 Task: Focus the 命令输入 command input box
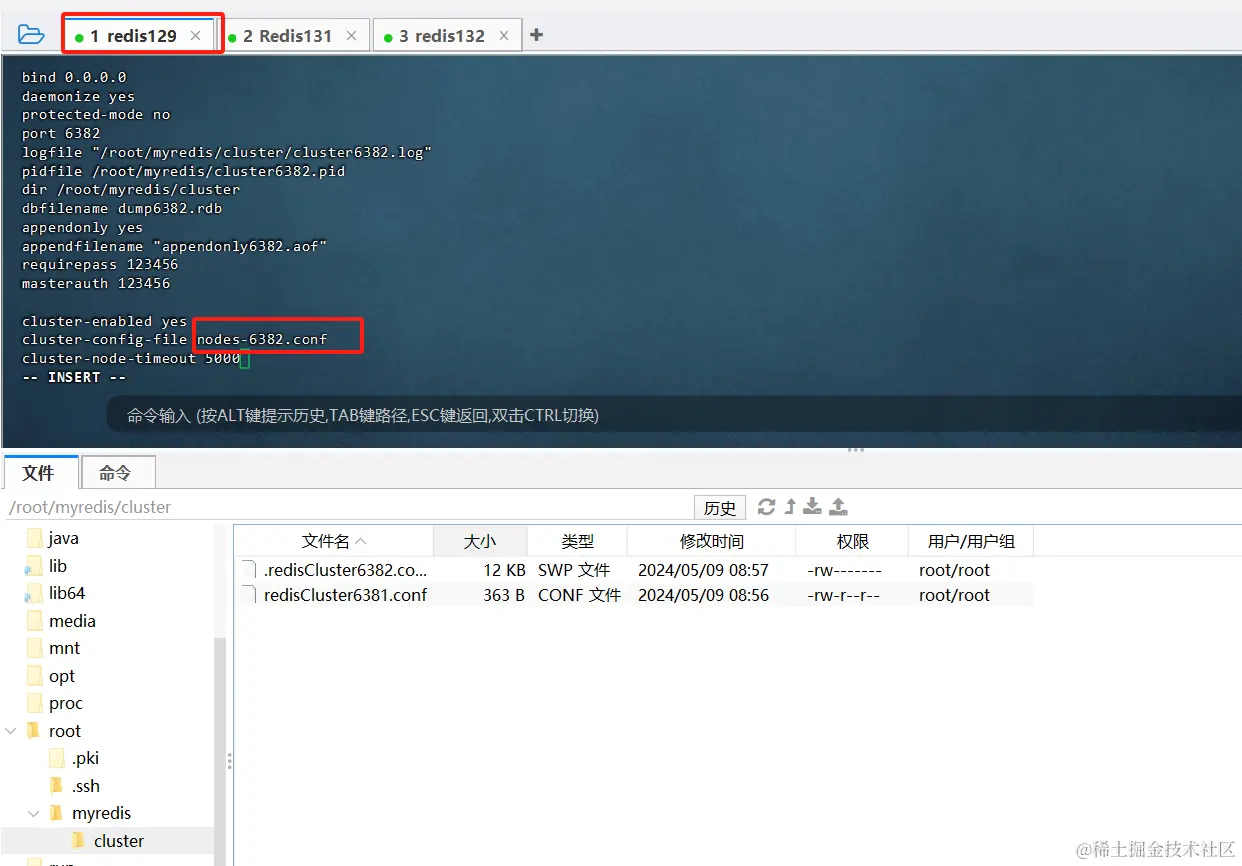point(675,414)
